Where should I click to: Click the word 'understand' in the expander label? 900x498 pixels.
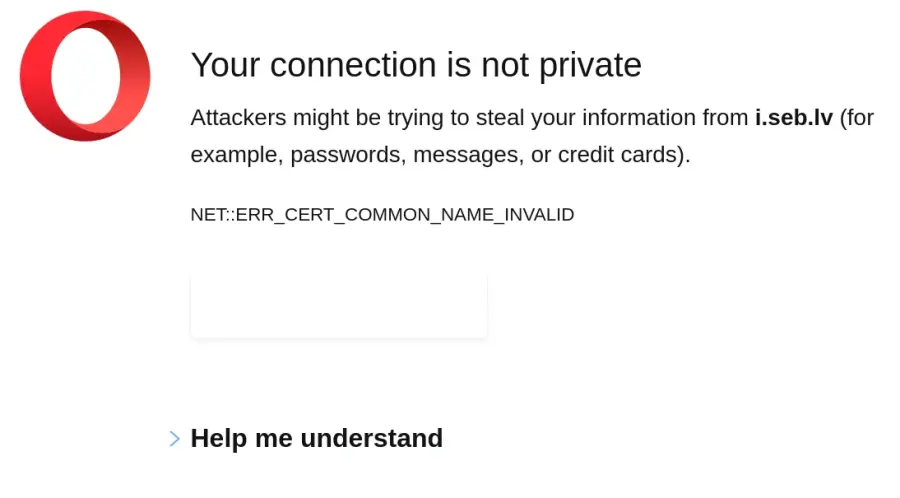tap(371, 438)
